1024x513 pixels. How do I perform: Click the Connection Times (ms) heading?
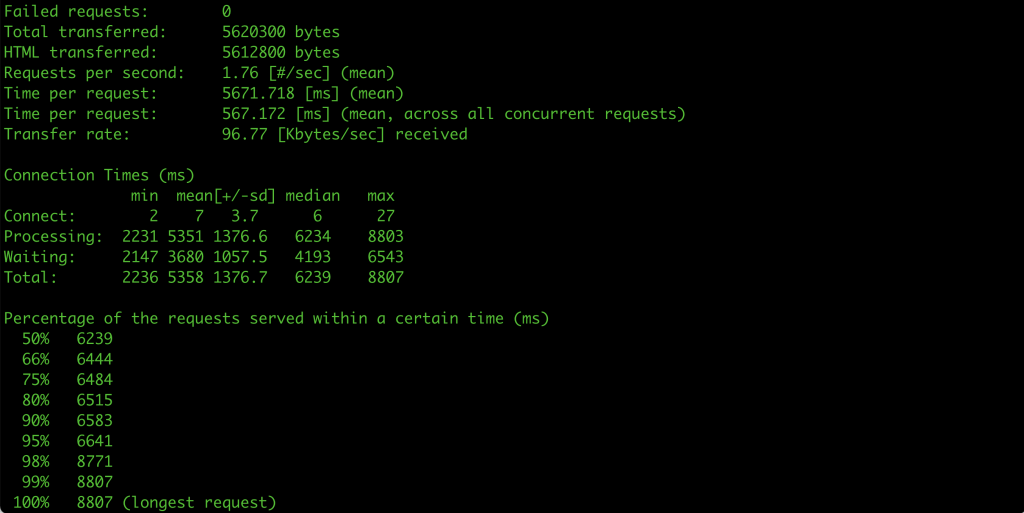99,175
